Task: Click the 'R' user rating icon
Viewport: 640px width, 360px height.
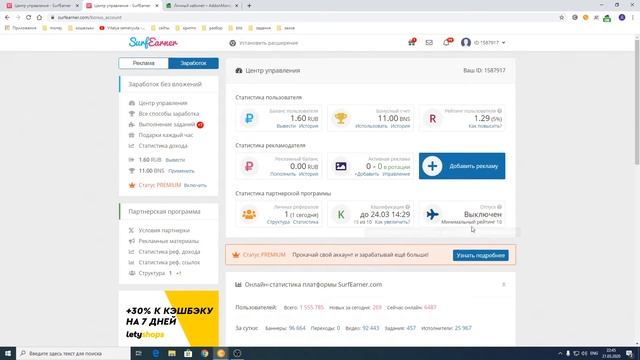Action: click(x=433, y=118)
